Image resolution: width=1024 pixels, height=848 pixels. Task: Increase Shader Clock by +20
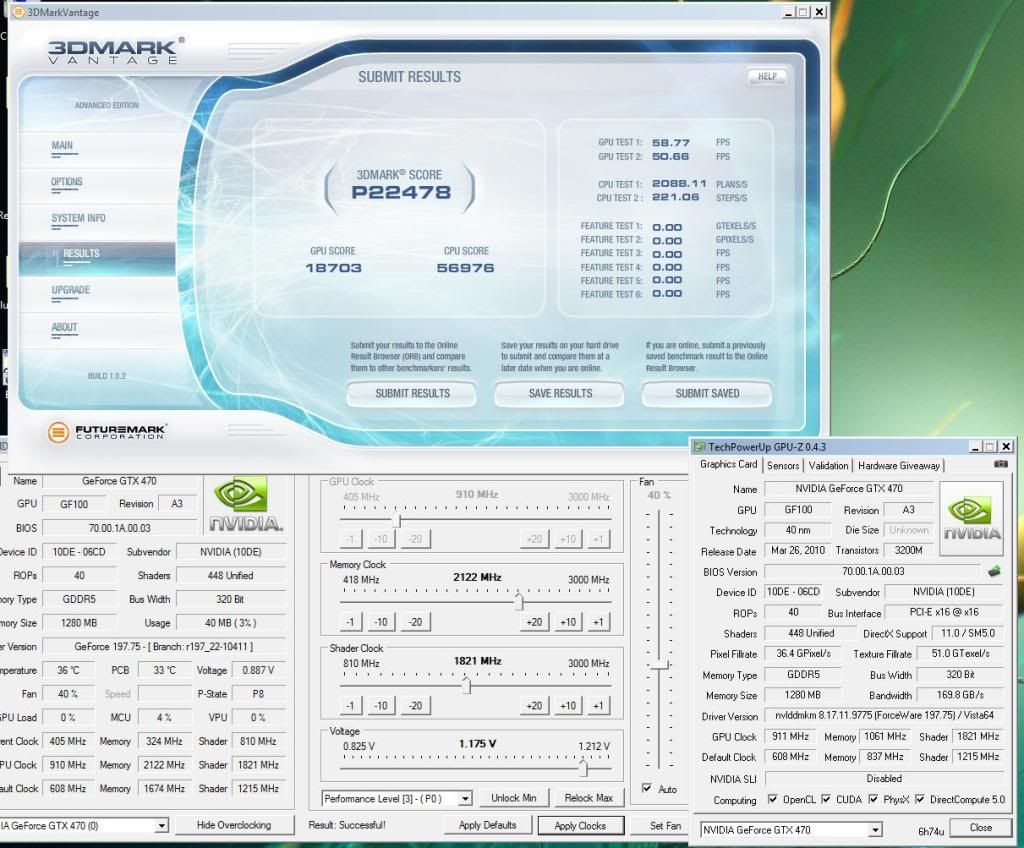(534, 706)
